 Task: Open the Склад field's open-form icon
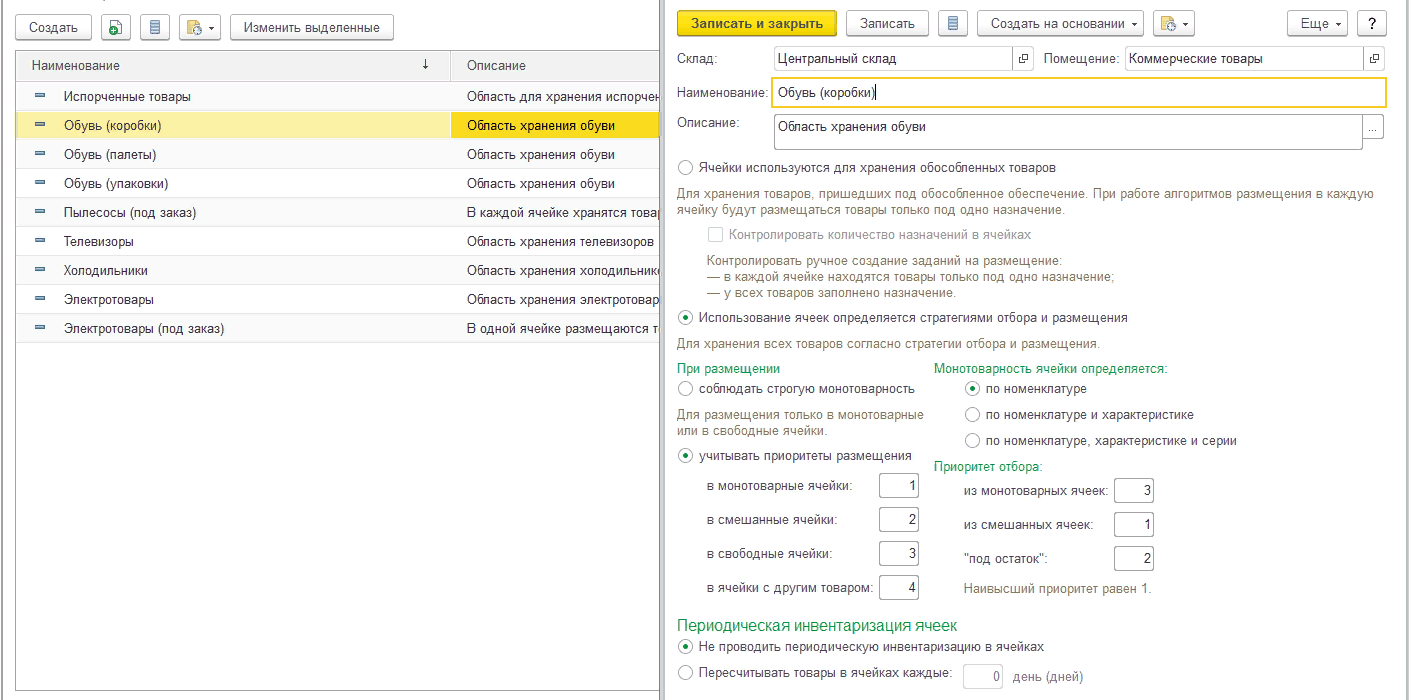[1023, 59]
